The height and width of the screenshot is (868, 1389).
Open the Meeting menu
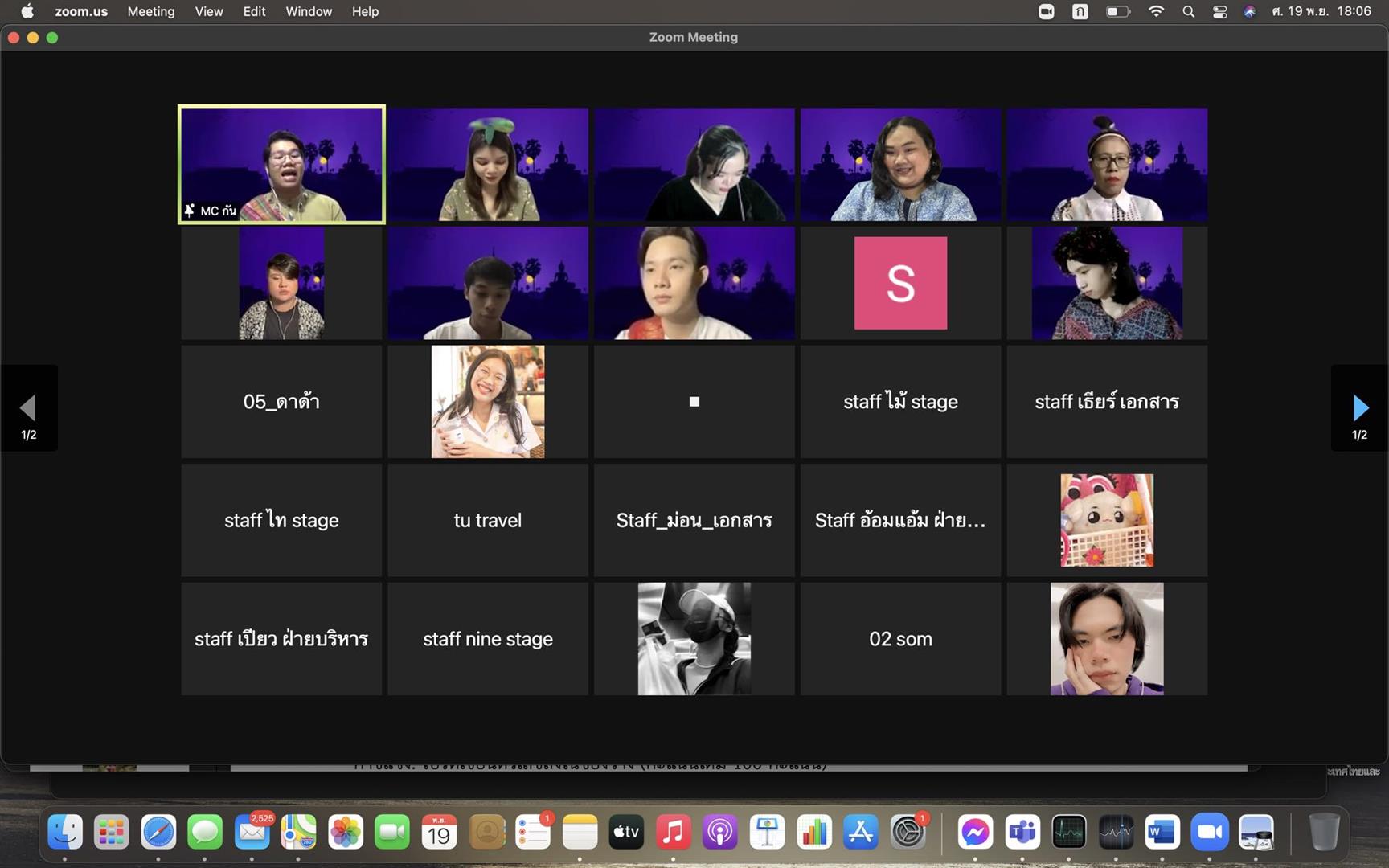click(151, 11)
